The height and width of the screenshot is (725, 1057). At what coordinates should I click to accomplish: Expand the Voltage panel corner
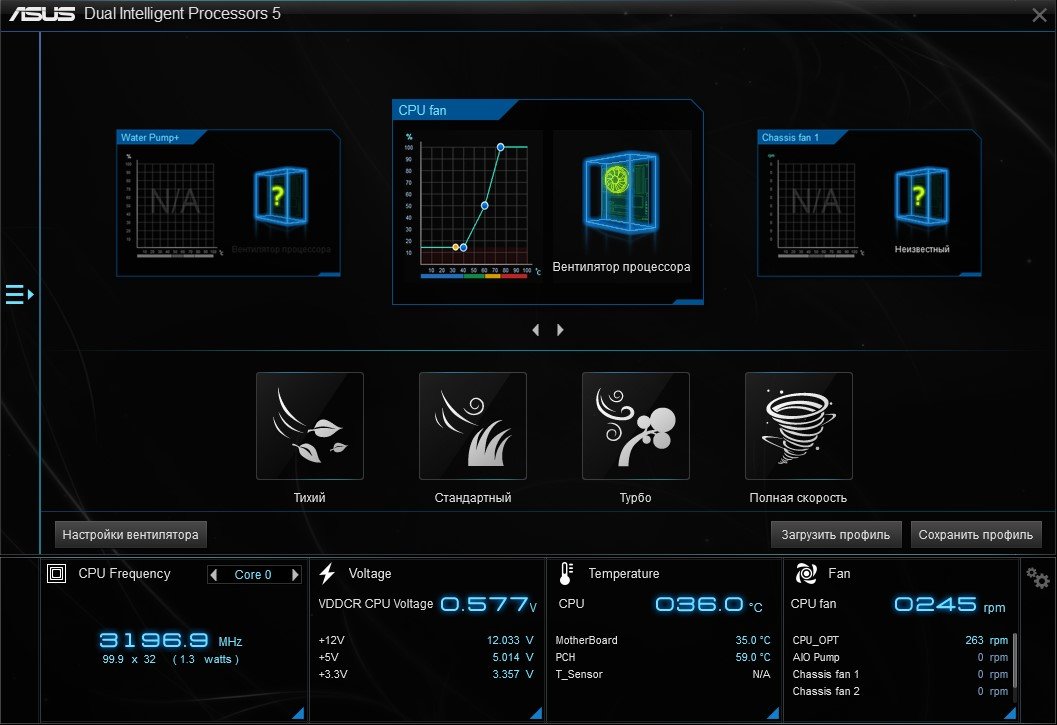[x=537, y=713]
